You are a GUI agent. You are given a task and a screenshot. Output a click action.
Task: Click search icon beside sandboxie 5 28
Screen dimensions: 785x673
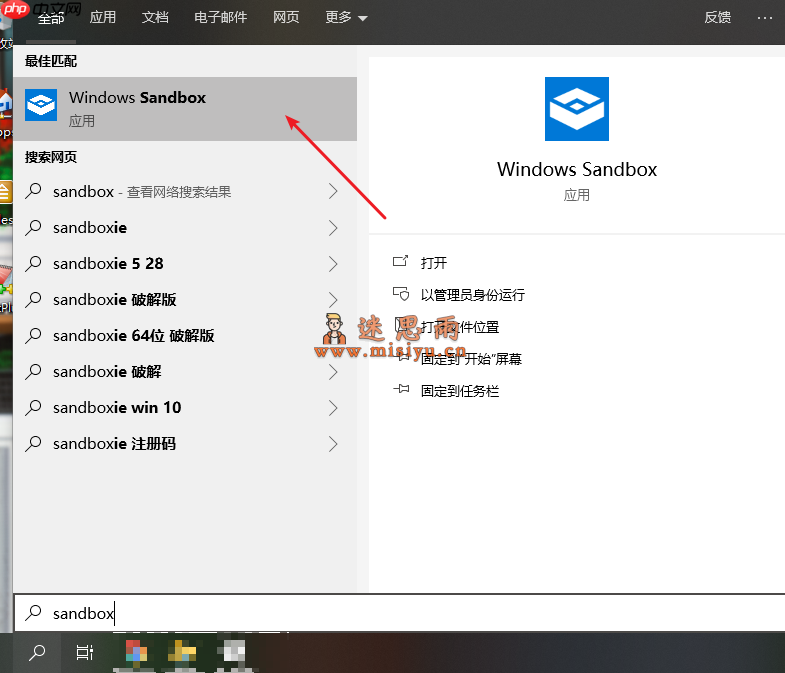(x=33, y=263)
